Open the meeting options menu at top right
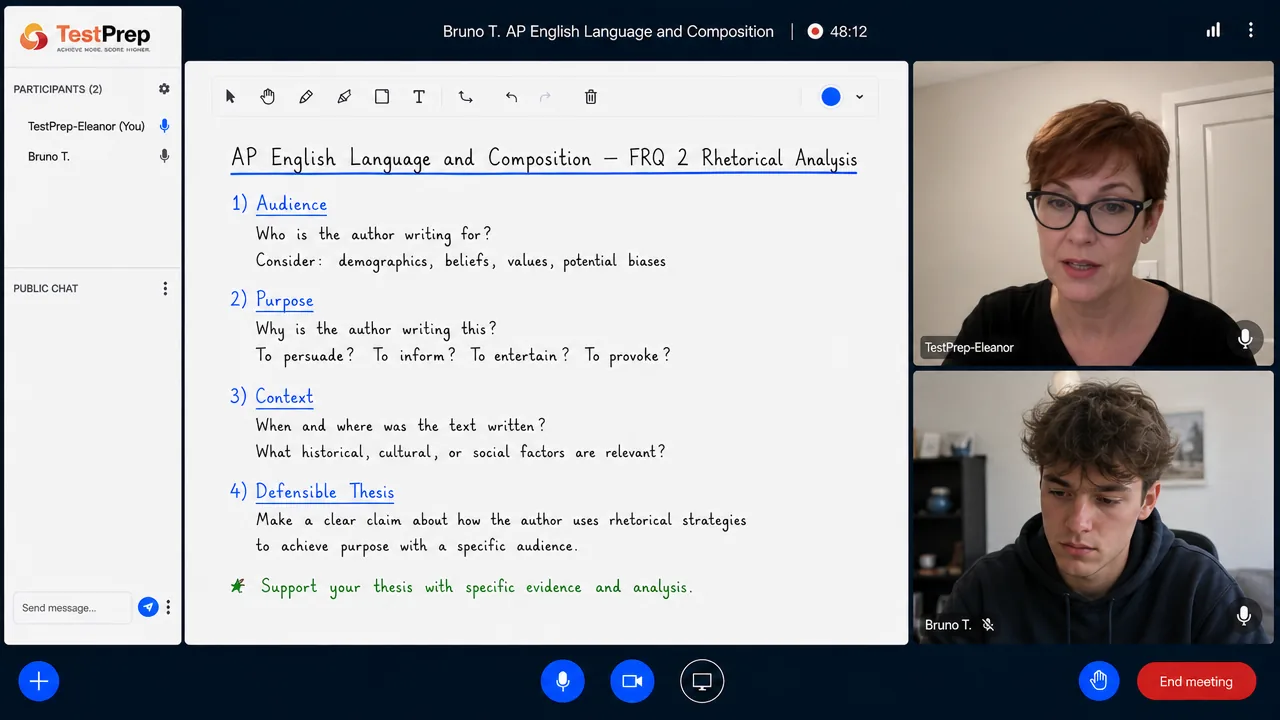Screen dimensions: 1280x720 [1250, 31]
